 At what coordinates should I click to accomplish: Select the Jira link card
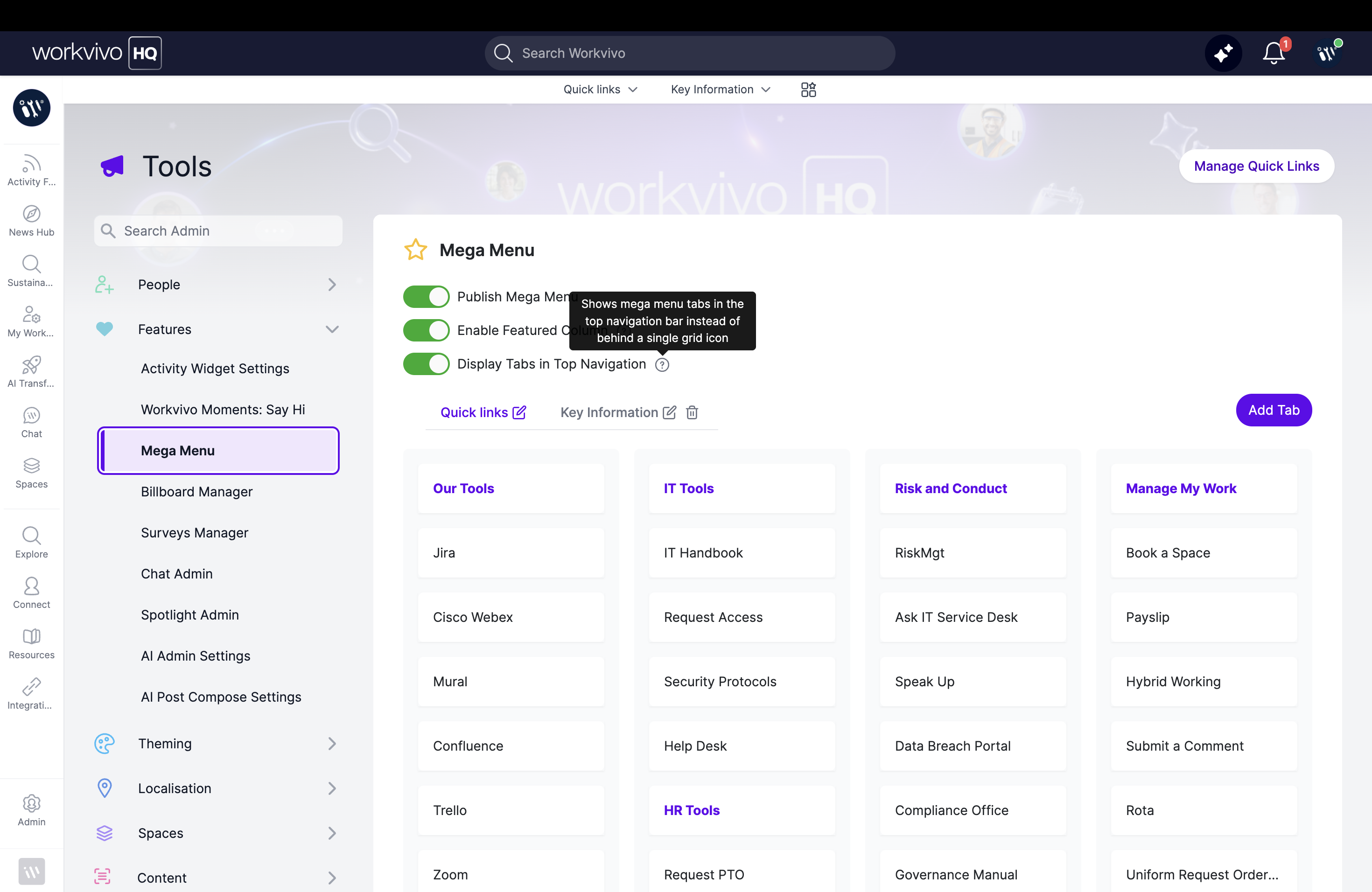tap(511, 553)
